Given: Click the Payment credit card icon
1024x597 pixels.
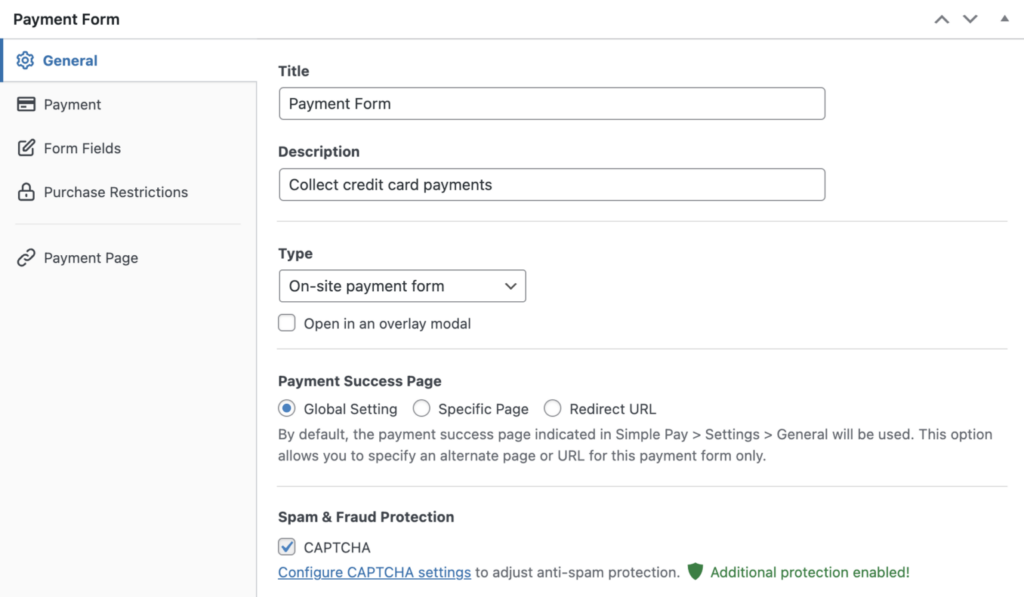Looking at the screenshot, I should (x=26, y=105).
